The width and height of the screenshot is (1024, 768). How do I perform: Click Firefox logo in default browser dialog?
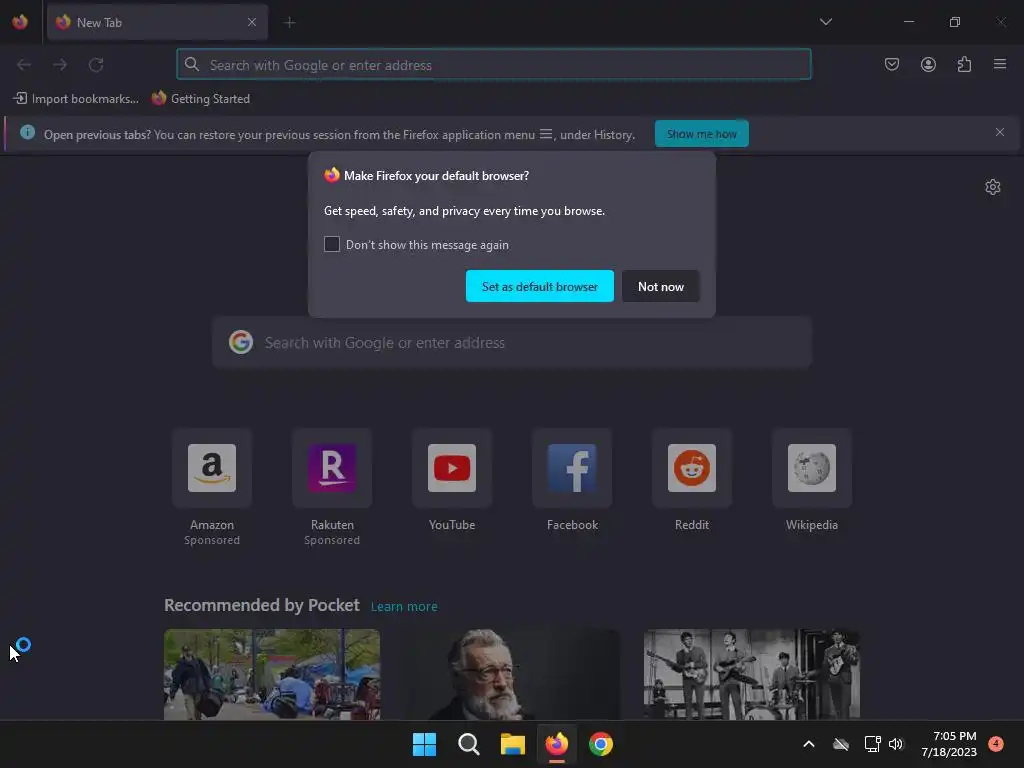tap(332, 175)
